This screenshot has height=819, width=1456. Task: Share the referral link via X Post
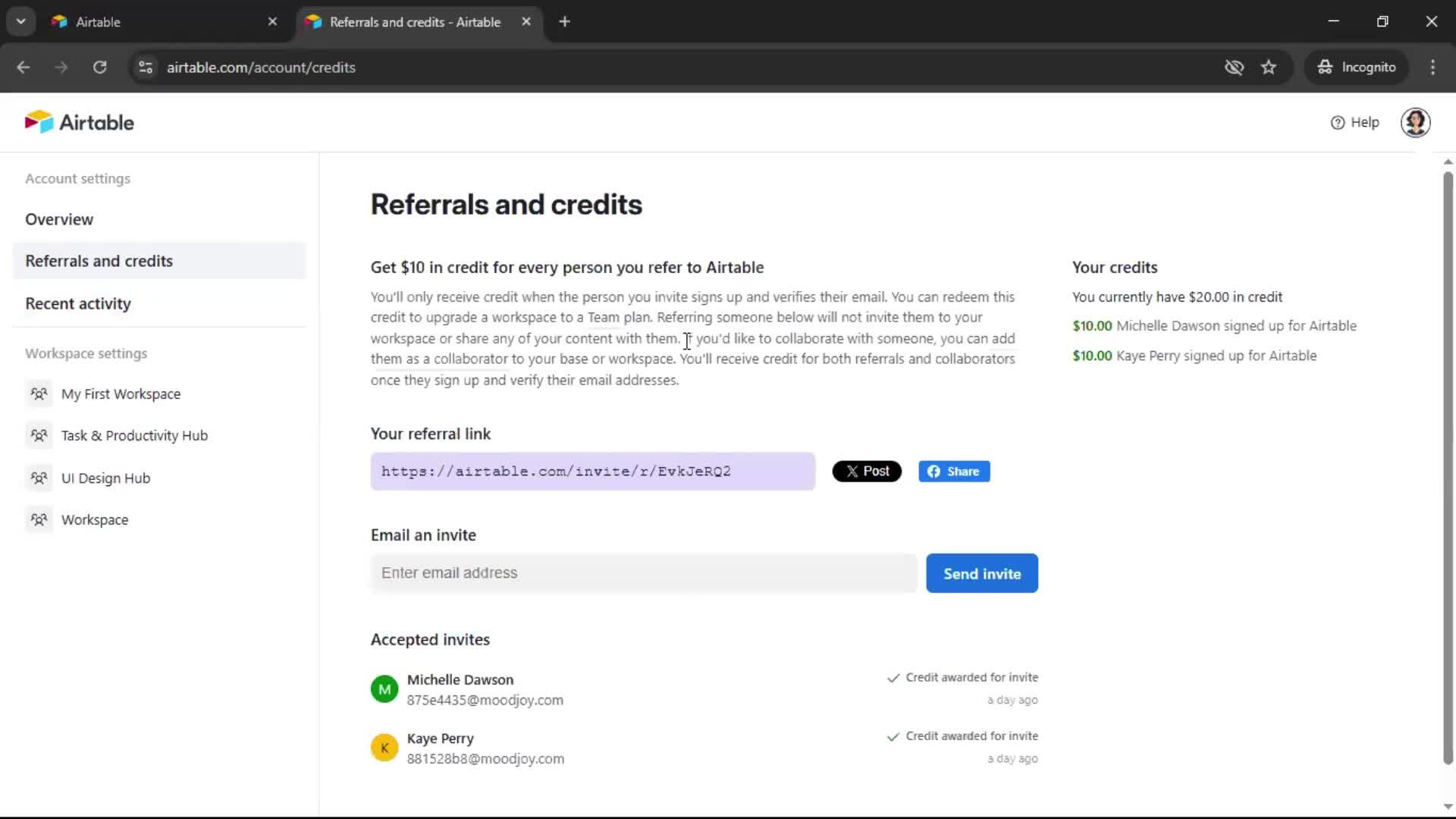pos(867,472)
